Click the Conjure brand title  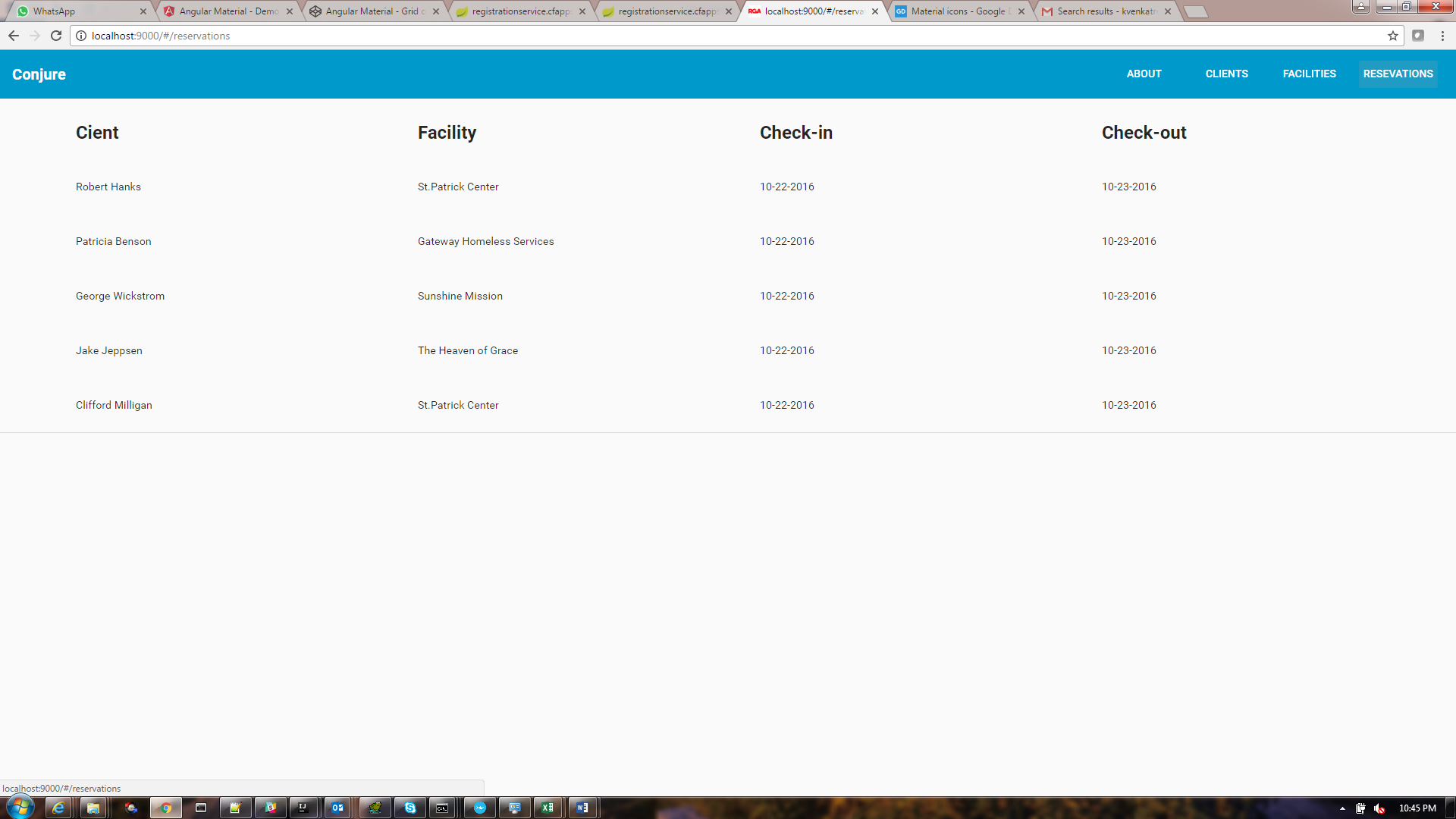(x=39, y=74)
